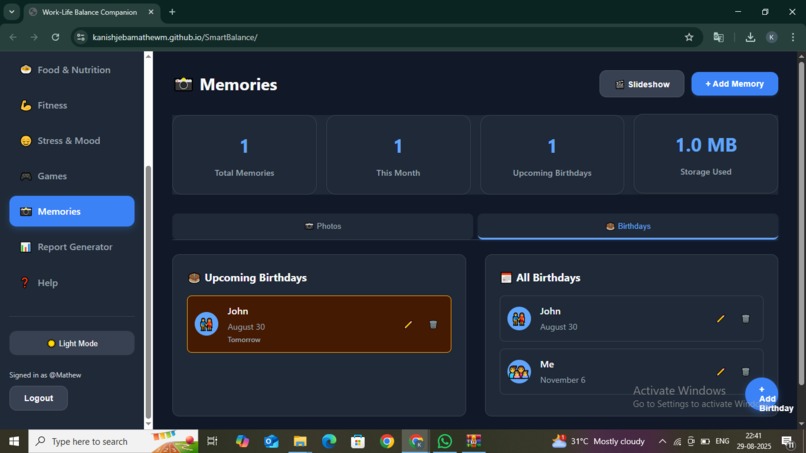Click the Total Memories stat card

click(x=244, y=155)
